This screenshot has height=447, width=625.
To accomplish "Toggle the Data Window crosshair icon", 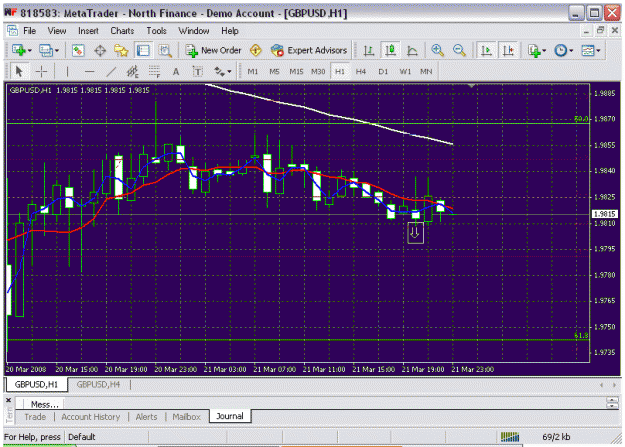I will click(100, 51).
